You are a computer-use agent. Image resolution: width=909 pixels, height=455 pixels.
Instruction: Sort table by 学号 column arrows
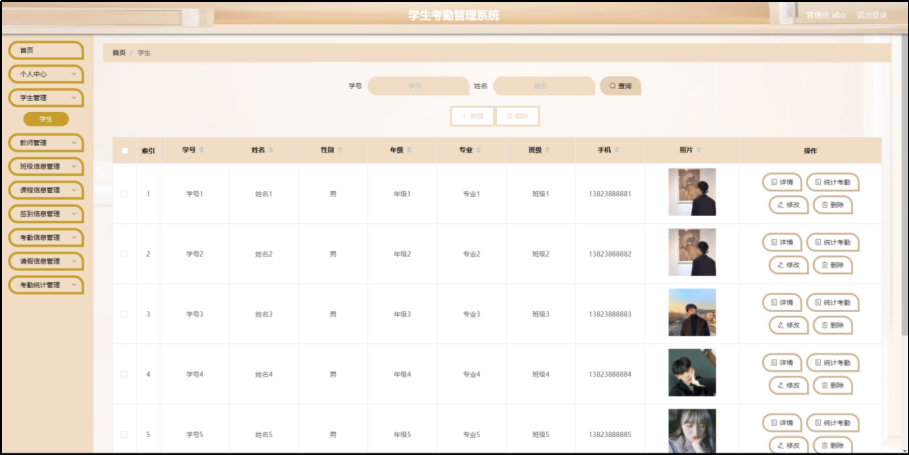[202, 150]
